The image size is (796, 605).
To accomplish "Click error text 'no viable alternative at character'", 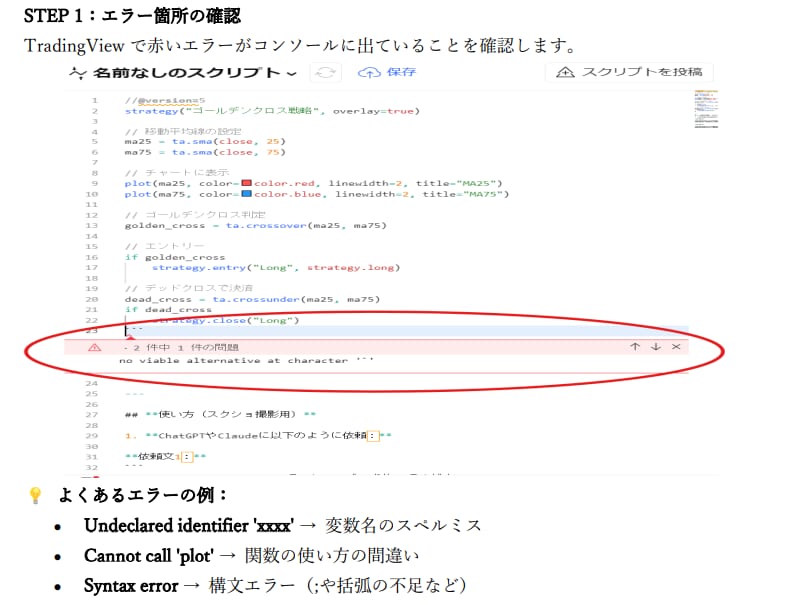I will pos(246,360).
